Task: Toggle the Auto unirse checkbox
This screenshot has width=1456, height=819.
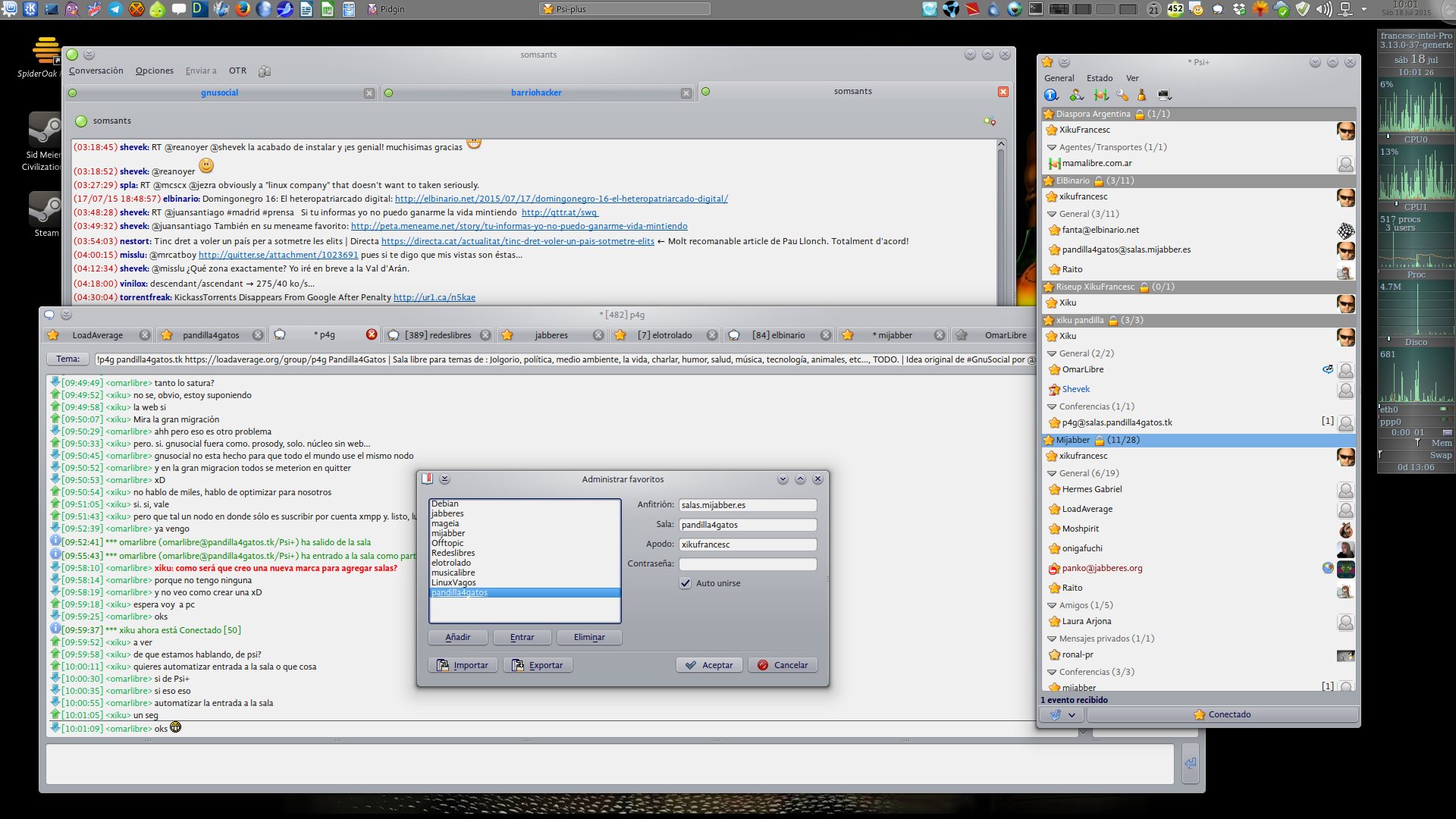Action: click(x=686, y=583)
